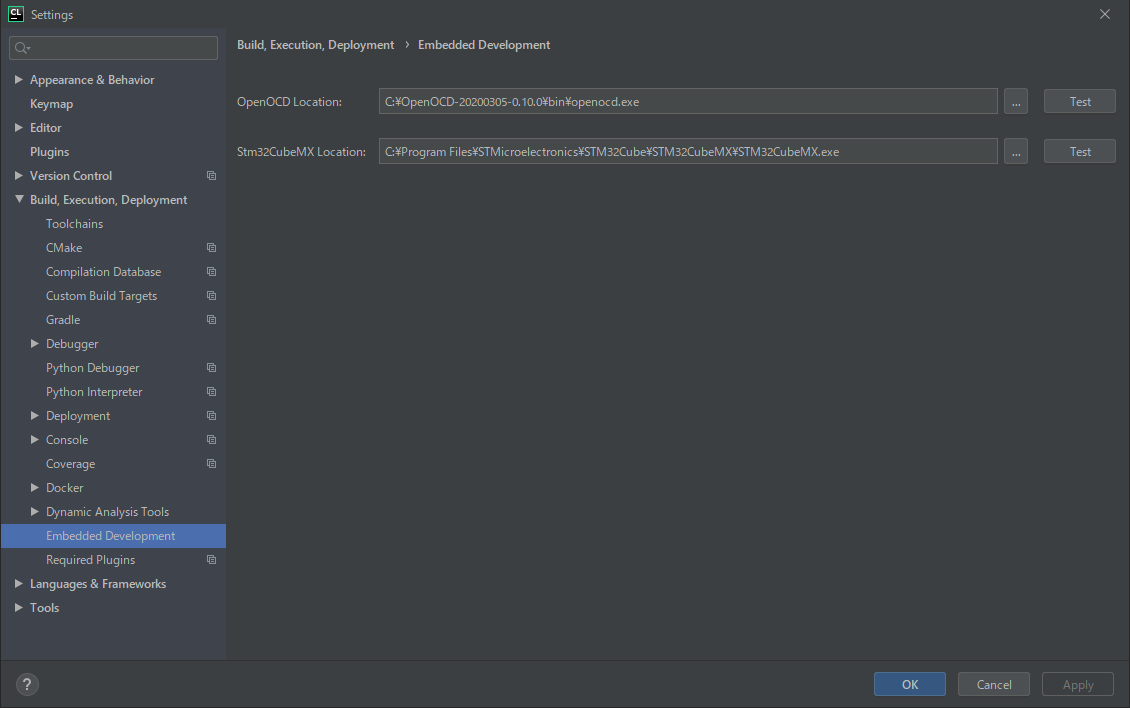The image size is (1130, 708).
Task: Test the Stm32CubeMX location
Action: 1080,151
